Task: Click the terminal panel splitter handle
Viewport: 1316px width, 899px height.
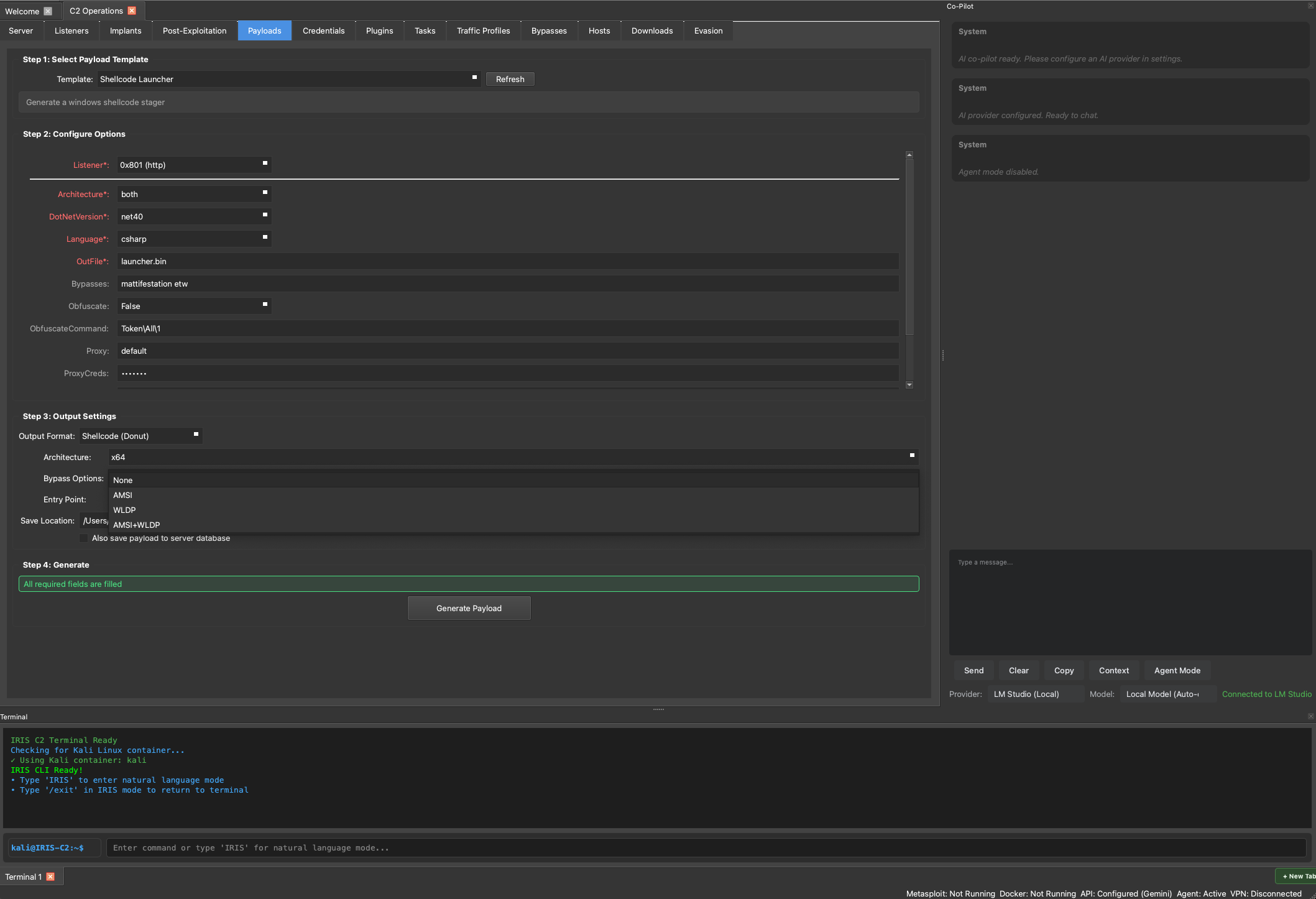Action: pyautogui.click(x=658, y=709)
